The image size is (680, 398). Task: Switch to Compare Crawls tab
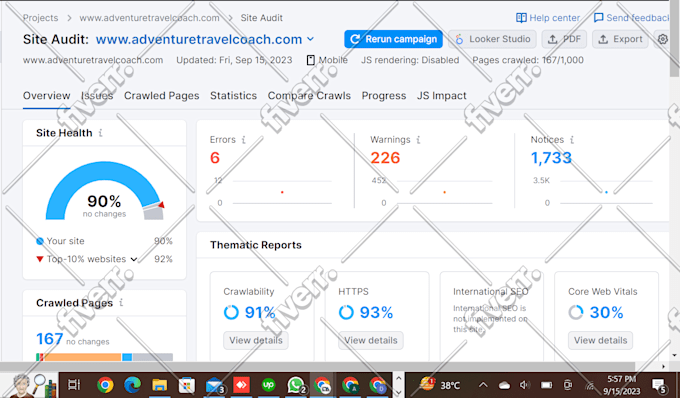[309, 95]
